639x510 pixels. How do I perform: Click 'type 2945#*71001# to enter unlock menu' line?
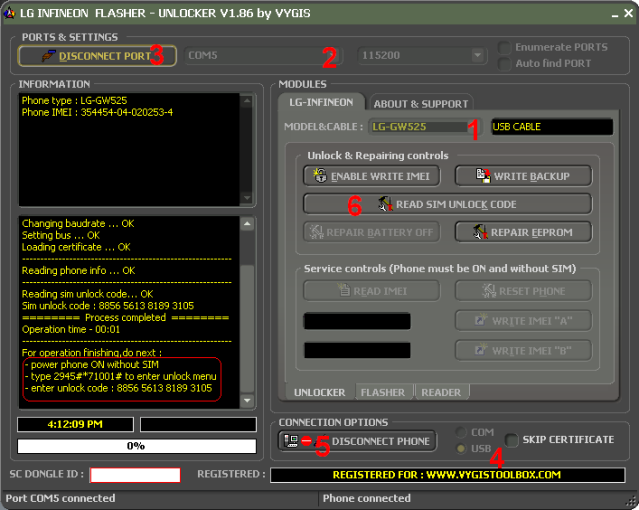(x=121, y=376)
